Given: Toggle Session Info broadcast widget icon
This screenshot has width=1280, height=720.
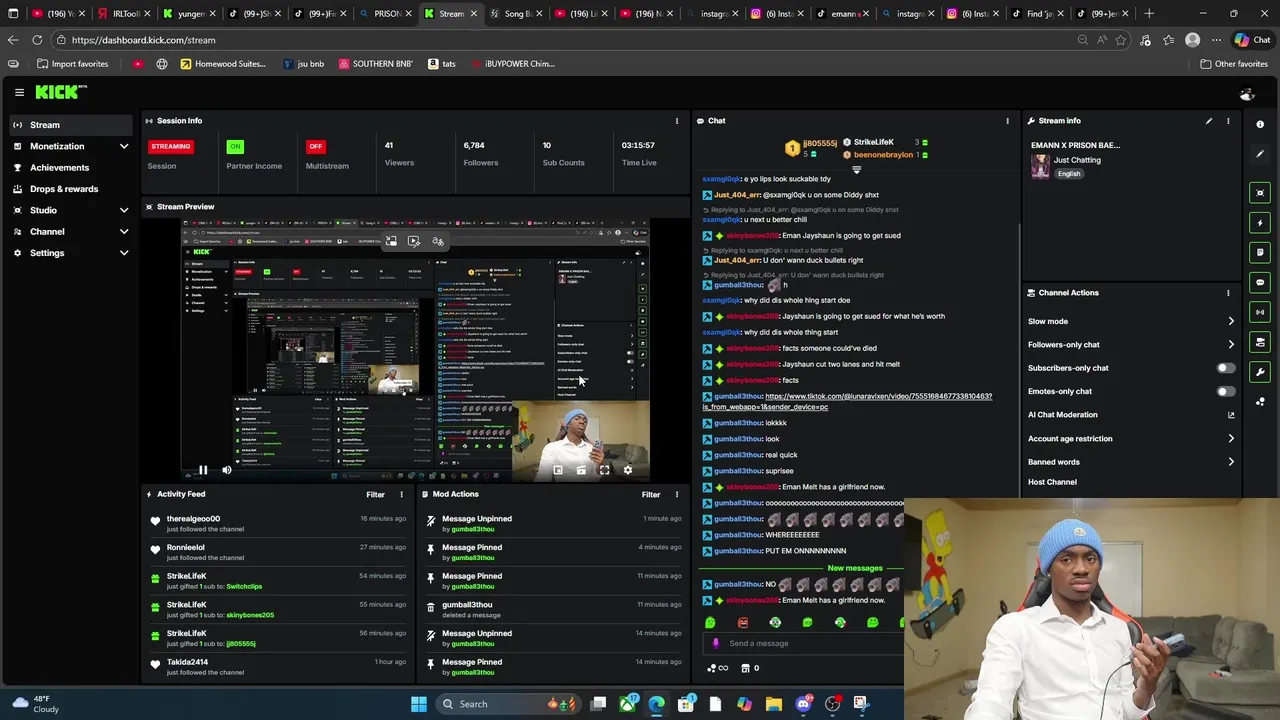Looking at the screenshot, I should 1260,312.
